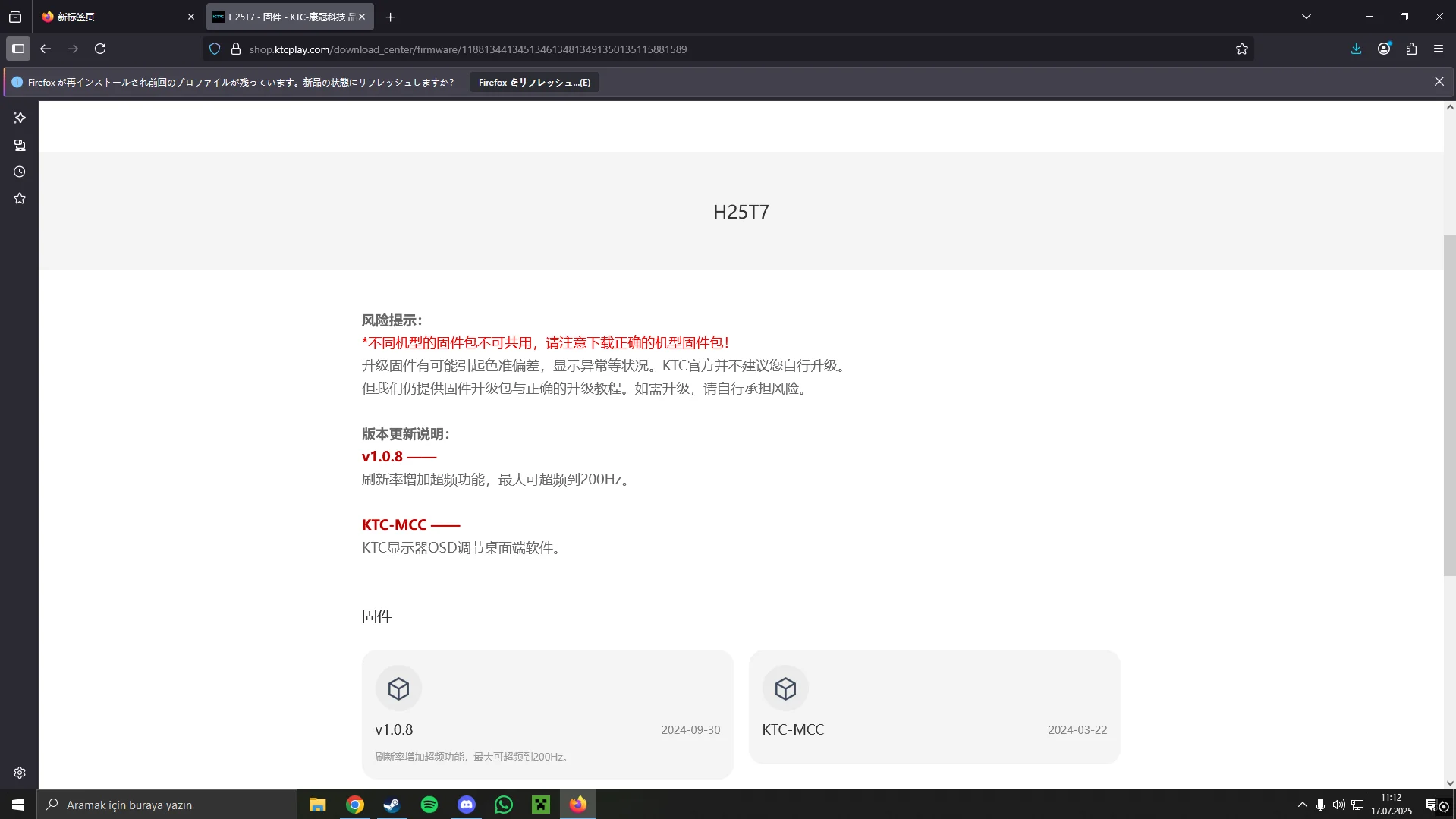The height and width of the screenshot is (819, 1456).
Task: Open synced tabs in the sidebar
Action: click(x=20, y=145)
